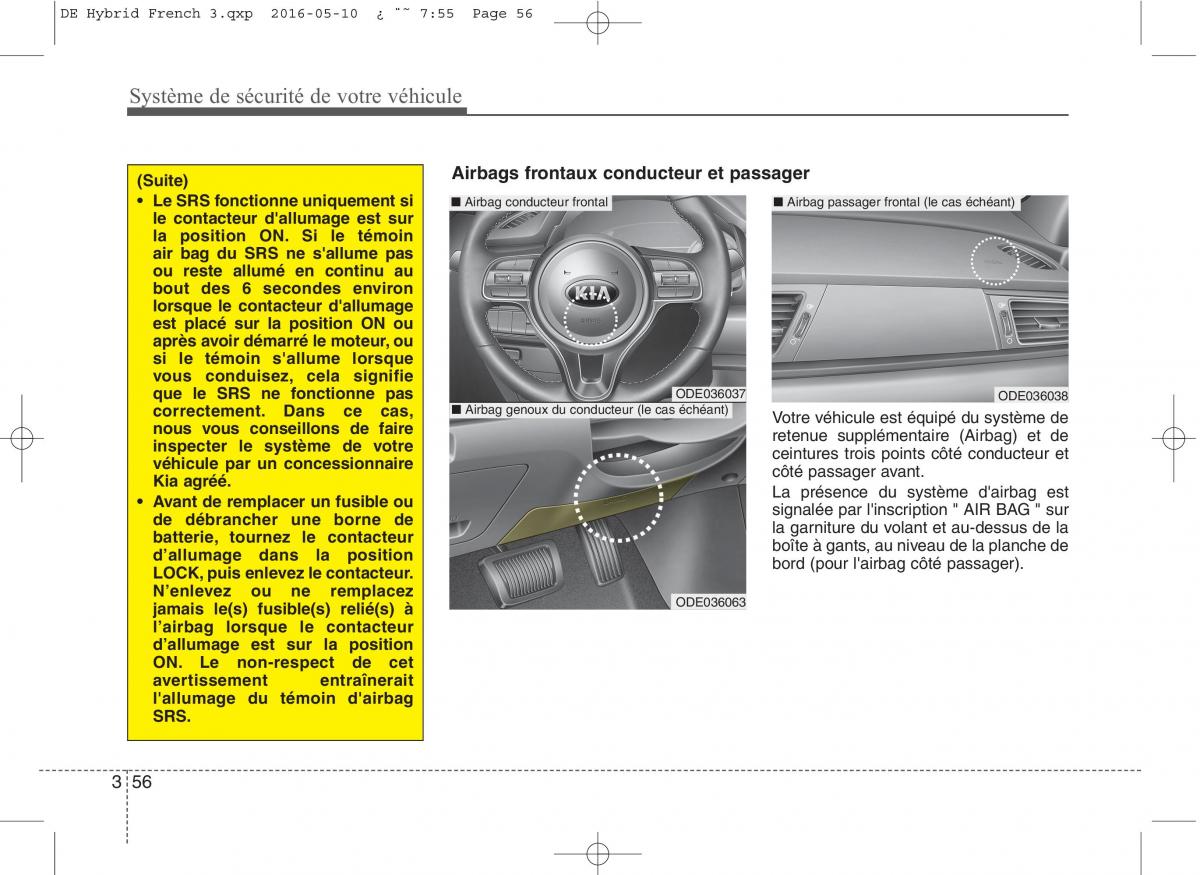
Task: Click the image code ODE036038
Action: click(x=1033, y=395)
